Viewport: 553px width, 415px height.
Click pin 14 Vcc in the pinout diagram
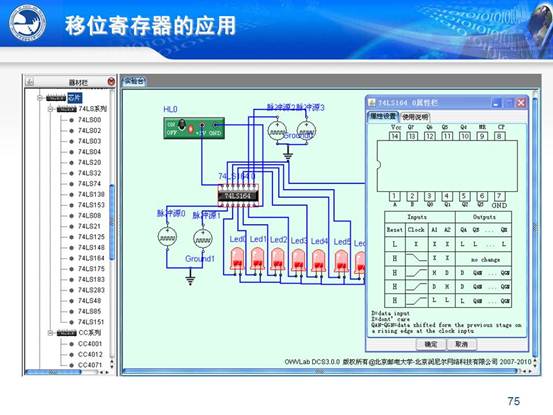[x=395, y=136]
